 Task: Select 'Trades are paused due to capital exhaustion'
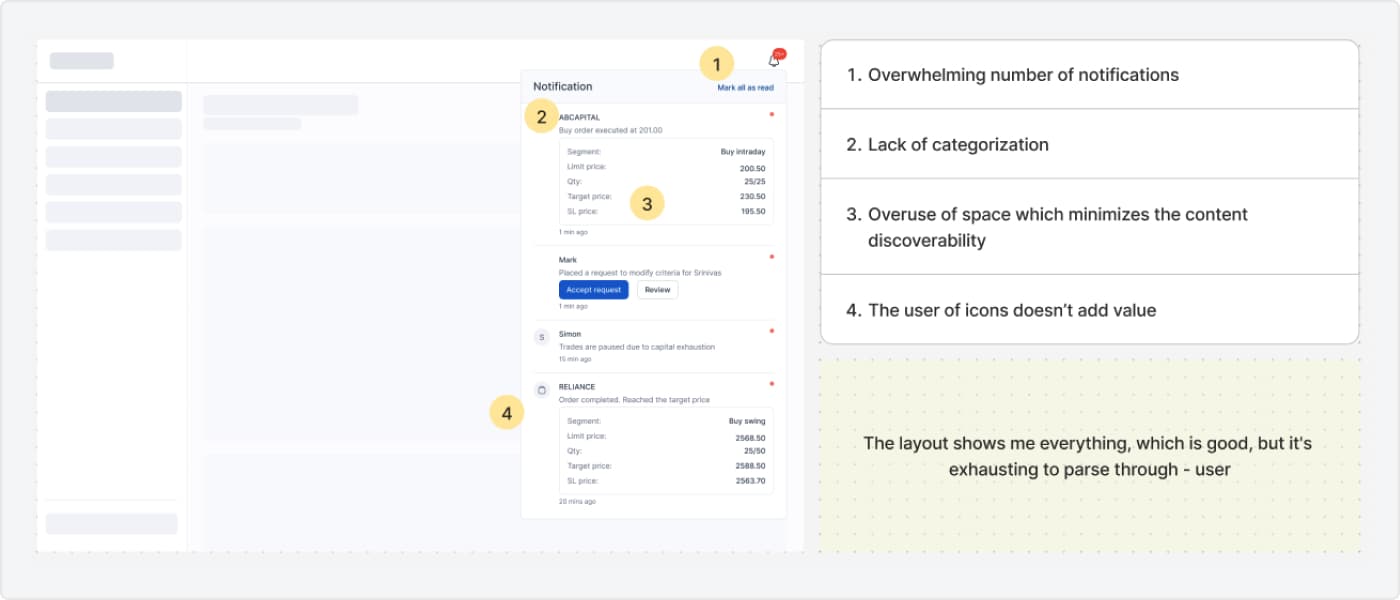coord(637,347)
